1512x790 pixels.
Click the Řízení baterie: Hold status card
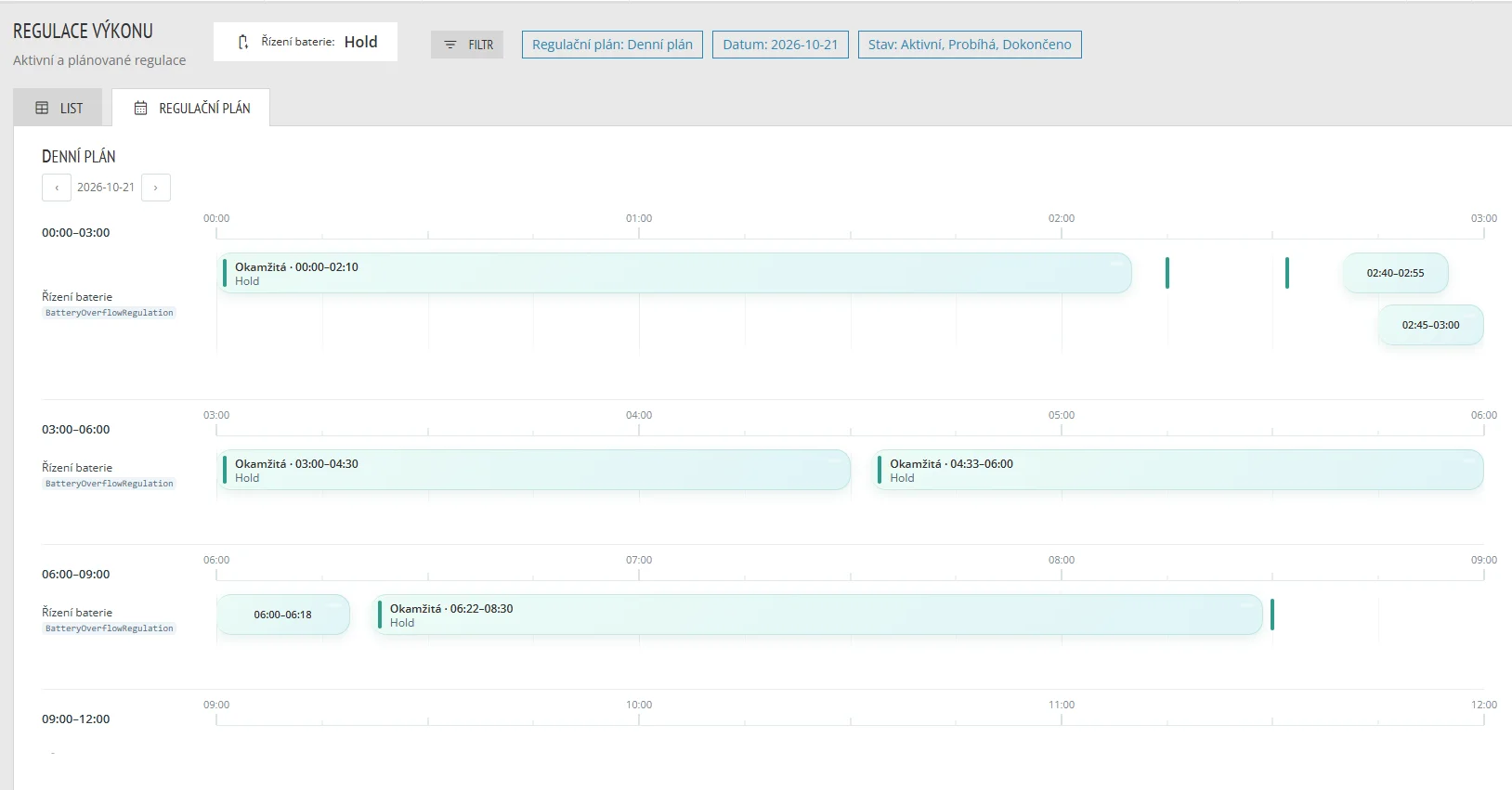pyautogui.click(x=306, y=42)
